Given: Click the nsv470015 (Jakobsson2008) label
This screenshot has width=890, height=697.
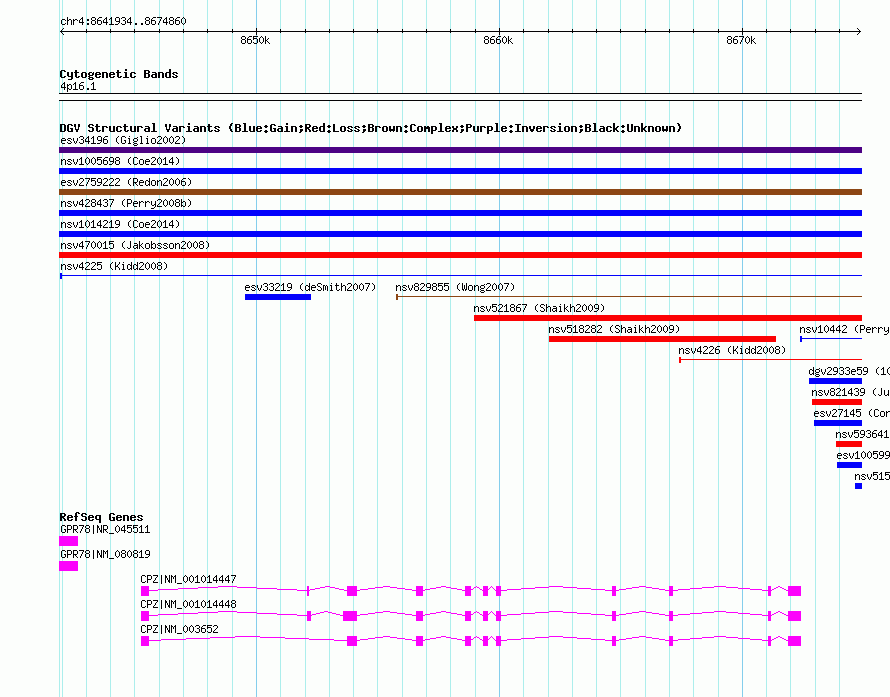Looking at the screenshot, I should (135, 245).
